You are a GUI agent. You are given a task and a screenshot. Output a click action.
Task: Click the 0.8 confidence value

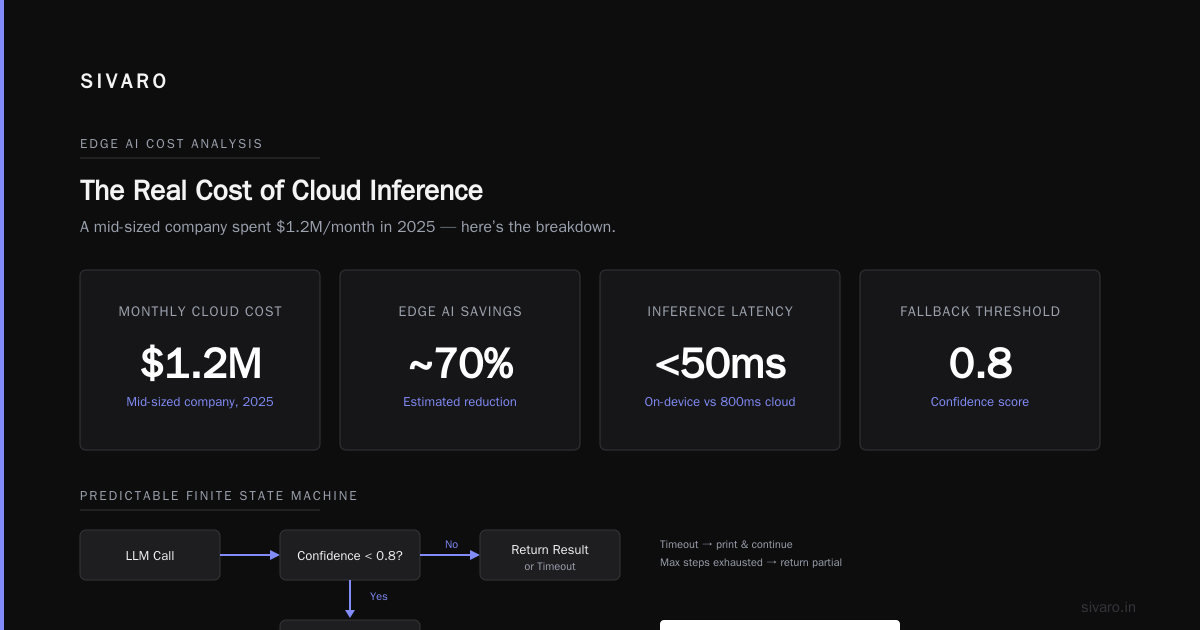(980, 364)
